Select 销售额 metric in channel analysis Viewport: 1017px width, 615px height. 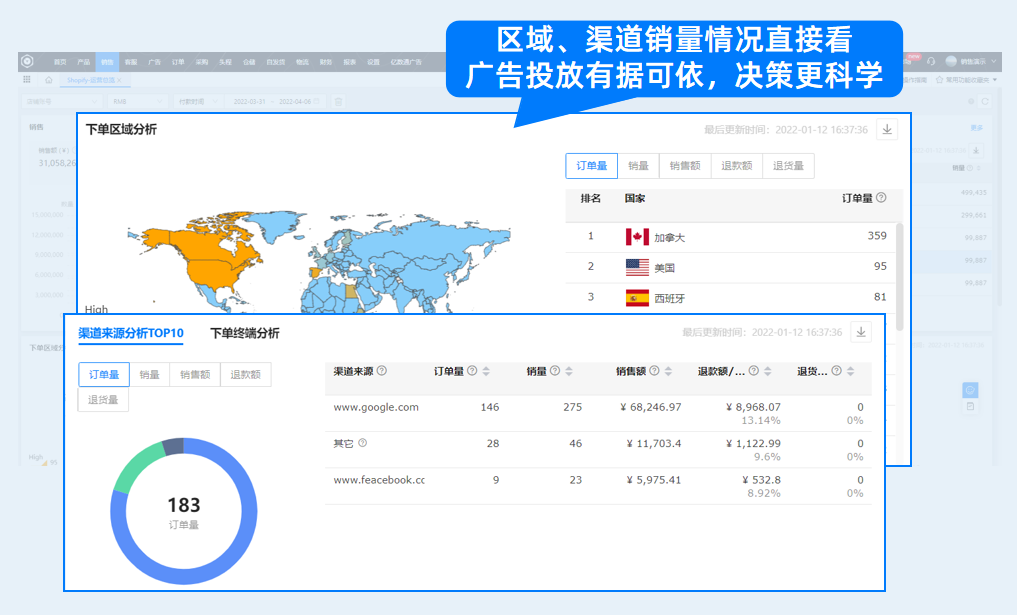point(195,374)
